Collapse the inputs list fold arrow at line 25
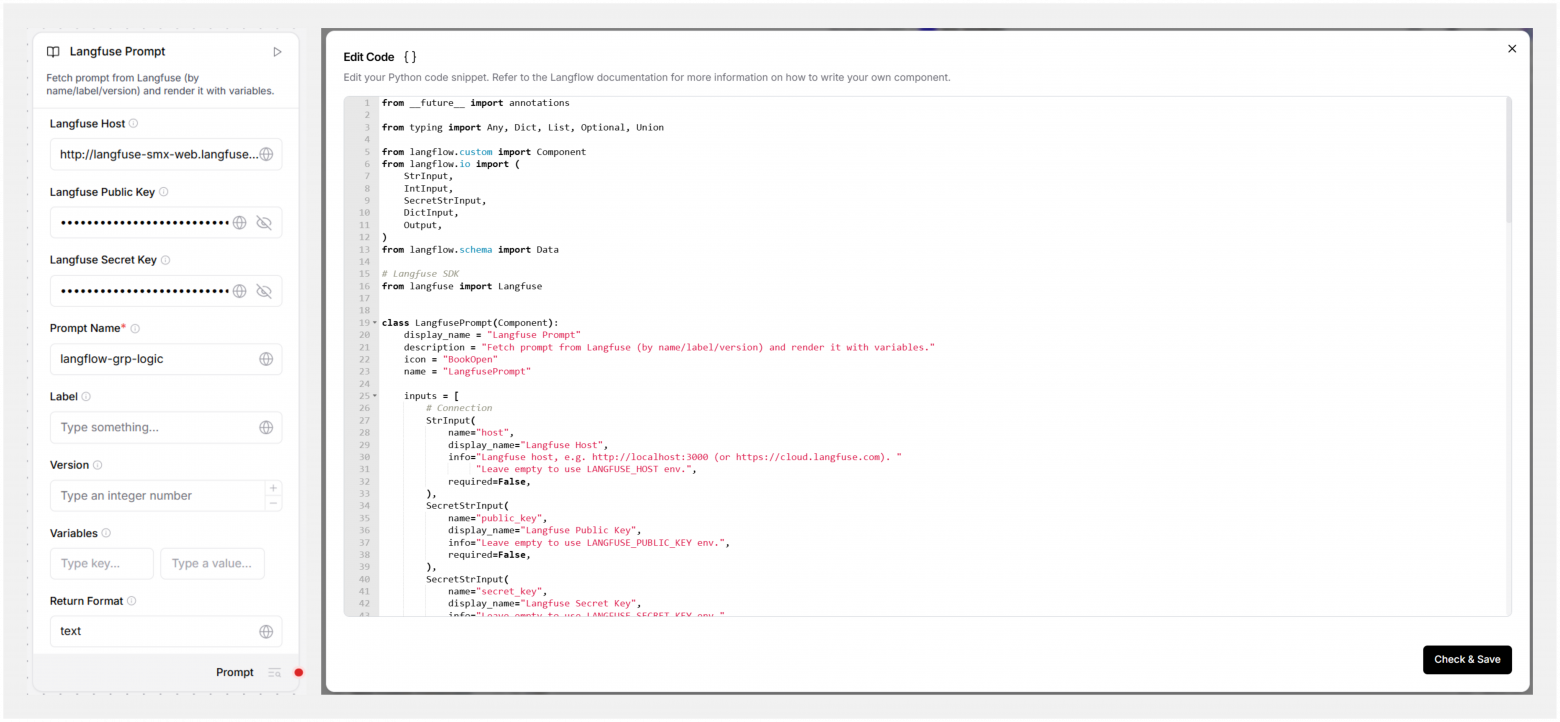This screenshot has height=722, width=1560. 375,396
